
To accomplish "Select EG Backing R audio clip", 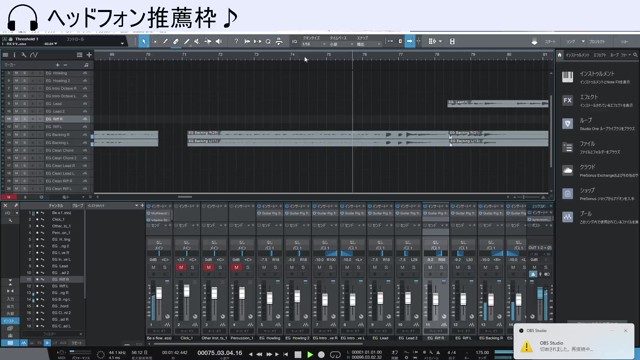I will (x=318, y=134).
